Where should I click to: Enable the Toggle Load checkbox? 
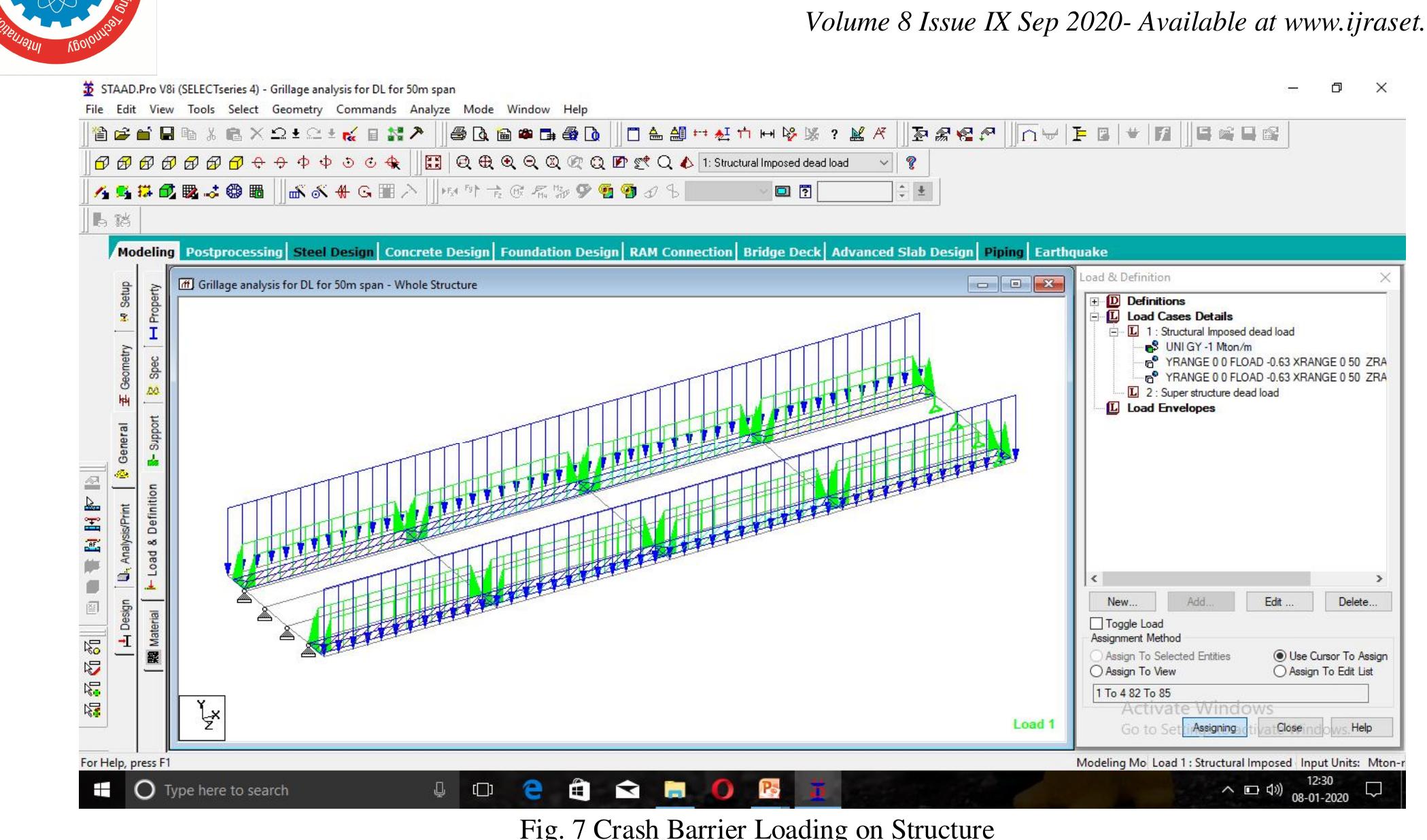[1097, 623]
